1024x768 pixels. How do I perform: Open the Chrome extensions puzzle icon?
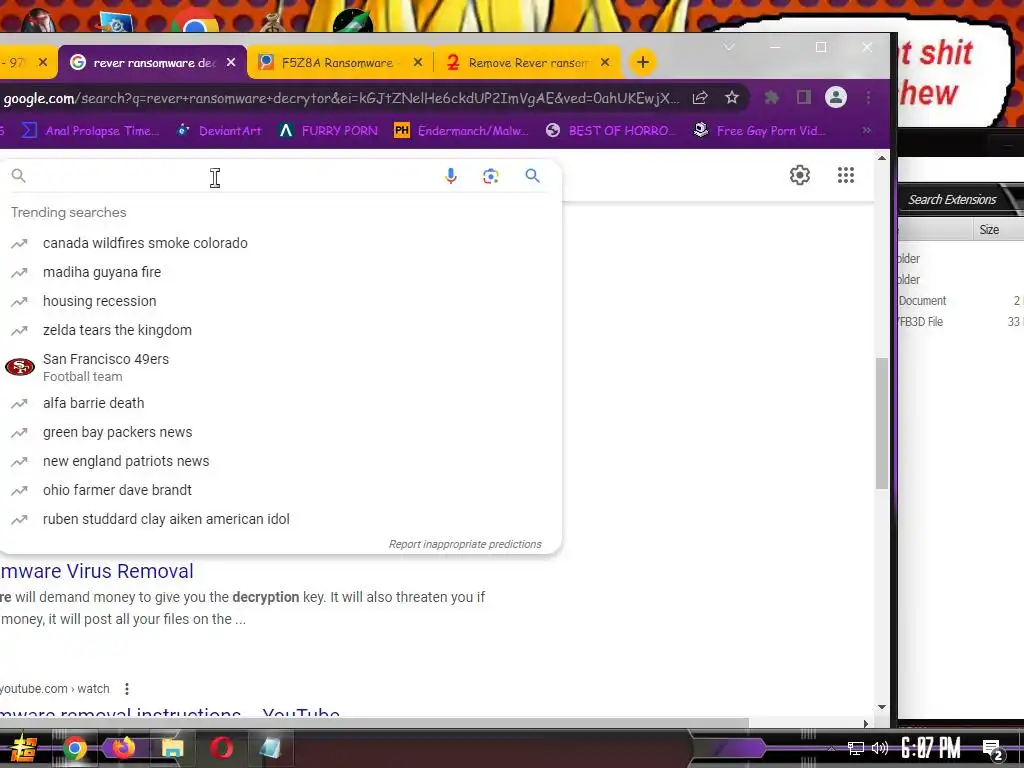[x=771, y=98]
